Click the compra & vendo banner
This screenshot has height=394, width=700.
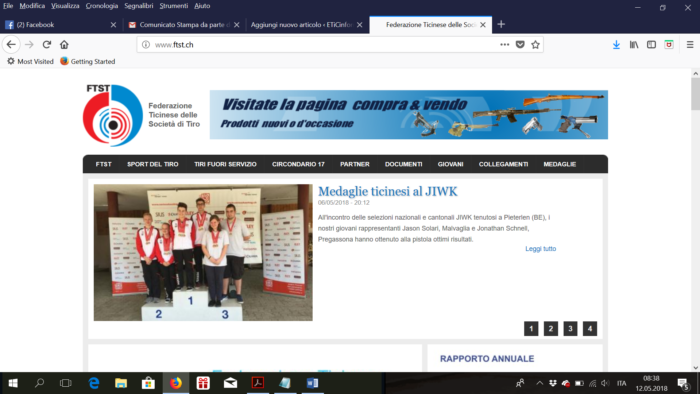(x=408, y=115)
